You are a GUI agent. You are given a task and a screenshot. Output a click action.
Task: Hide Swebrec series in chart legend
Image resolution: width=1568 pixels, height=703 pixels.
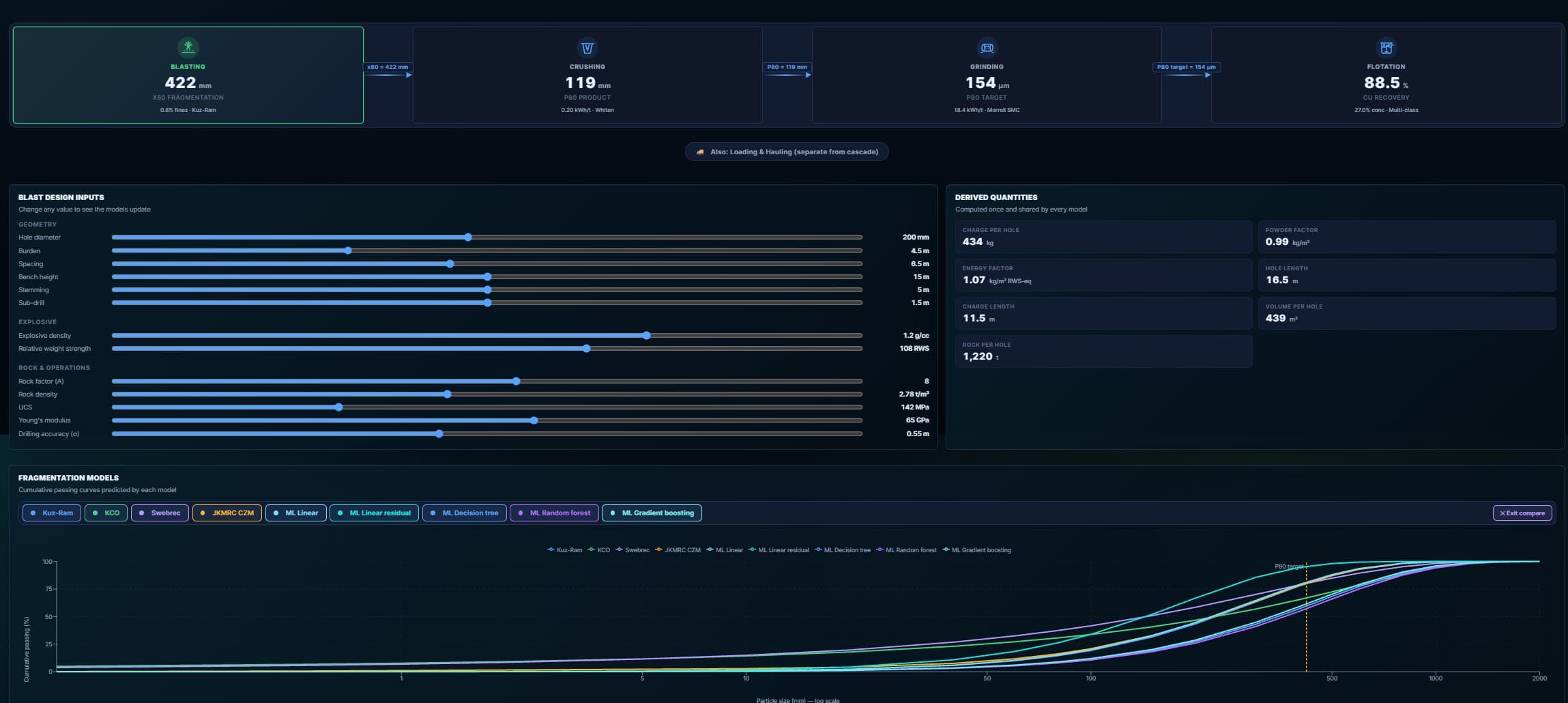[x=632, y=550]
